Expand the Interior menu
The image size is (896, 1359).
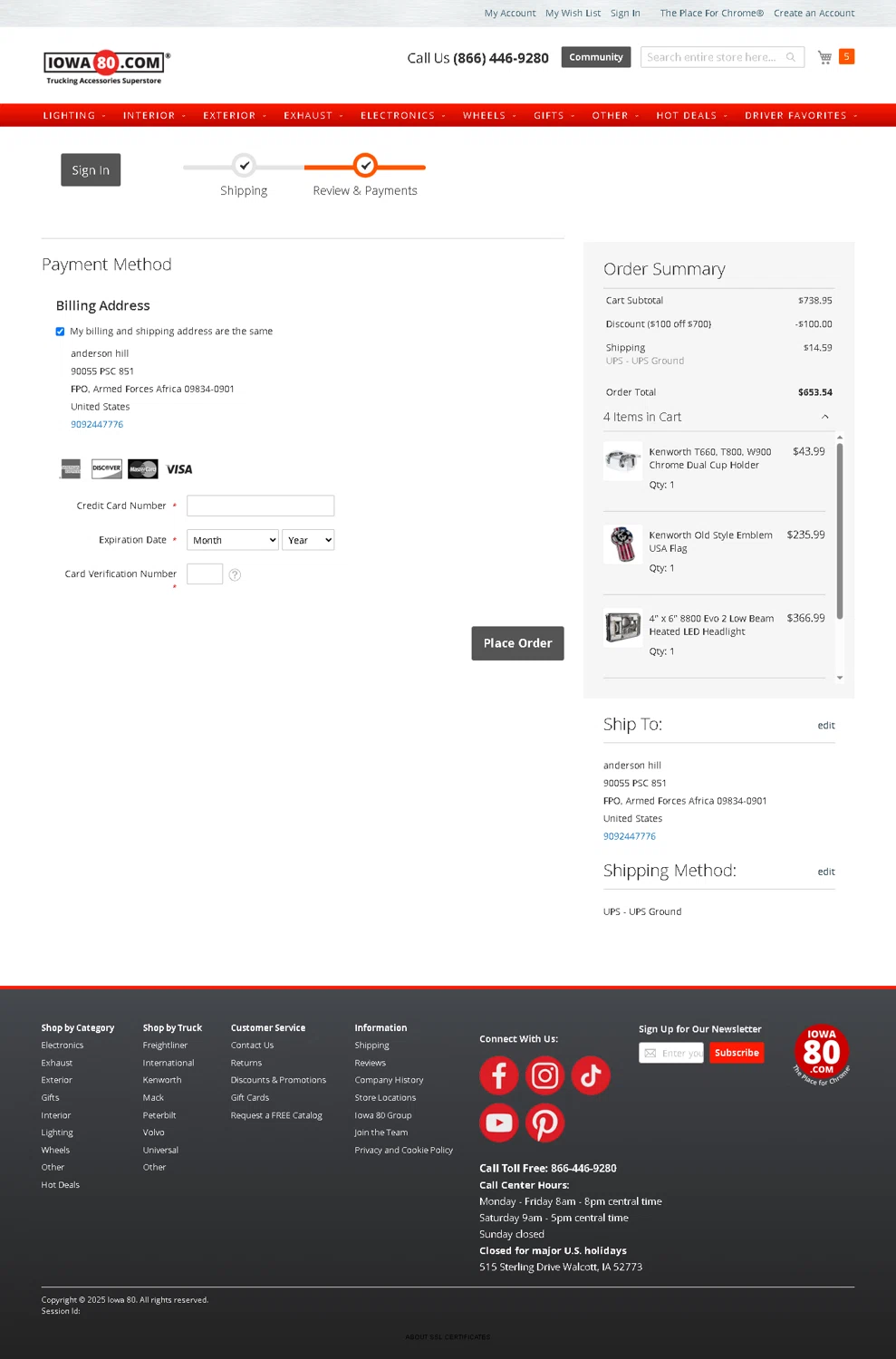pyautogui.click(x=154, y=116)
